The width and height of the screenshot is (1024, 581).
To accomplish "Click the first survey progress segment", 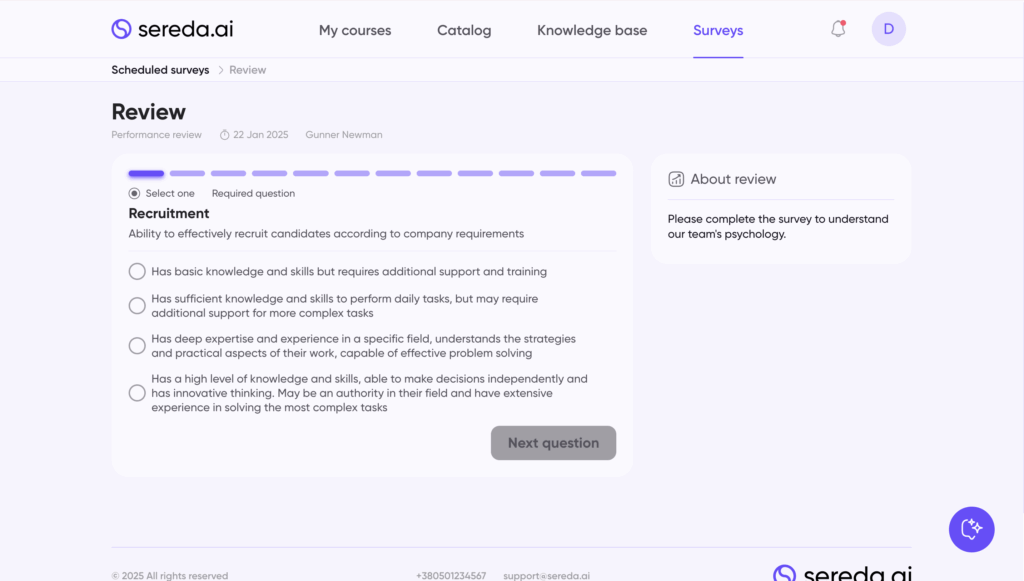I will click(x=146, y=173).
